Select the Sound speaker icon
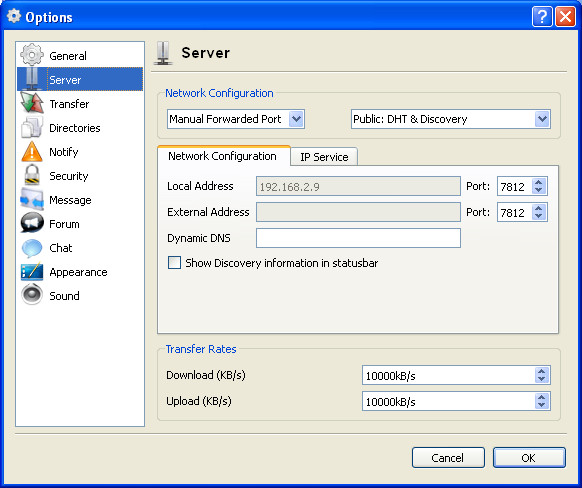This screenshot has width=582, height=488. click(32, 295)
